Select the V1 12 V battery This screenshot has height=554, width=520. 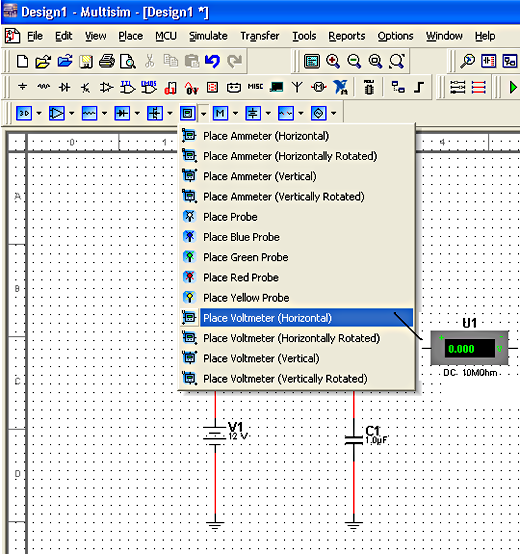pyautogui.click(x=215, y=436)
